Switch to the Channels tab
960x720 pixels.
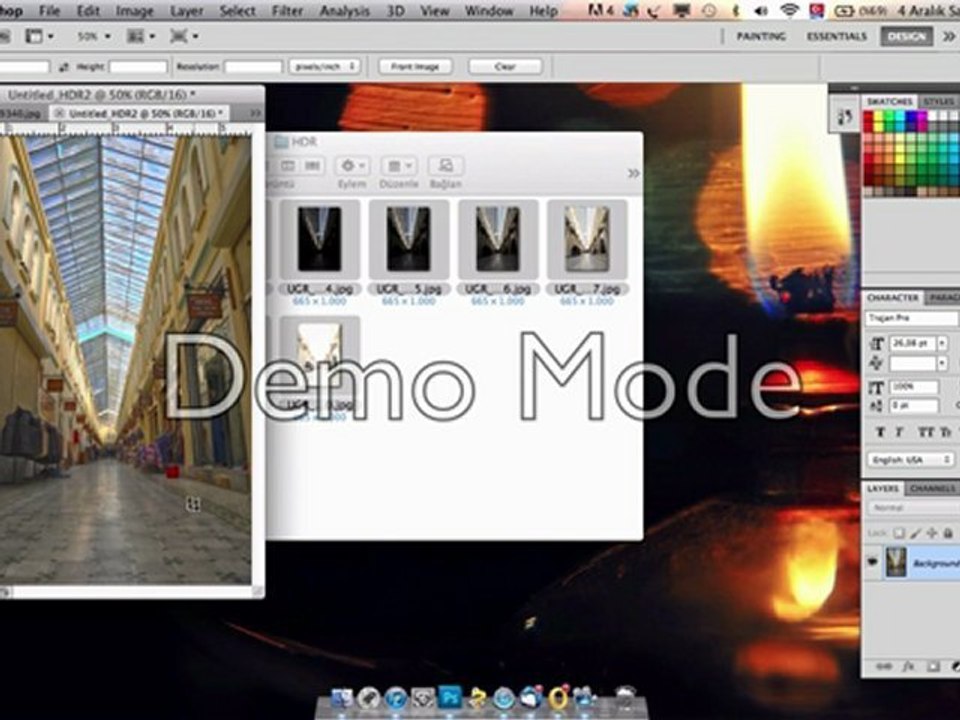tap(932, 489)
